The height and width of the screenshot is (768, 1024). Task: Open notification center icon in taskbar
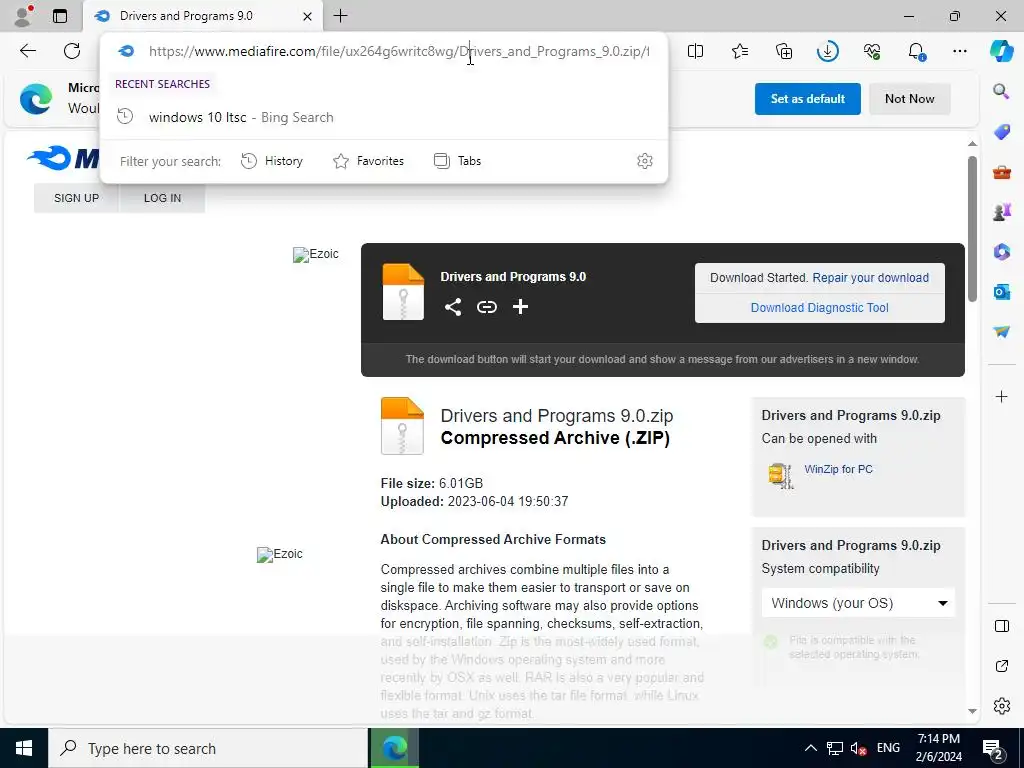993,749
